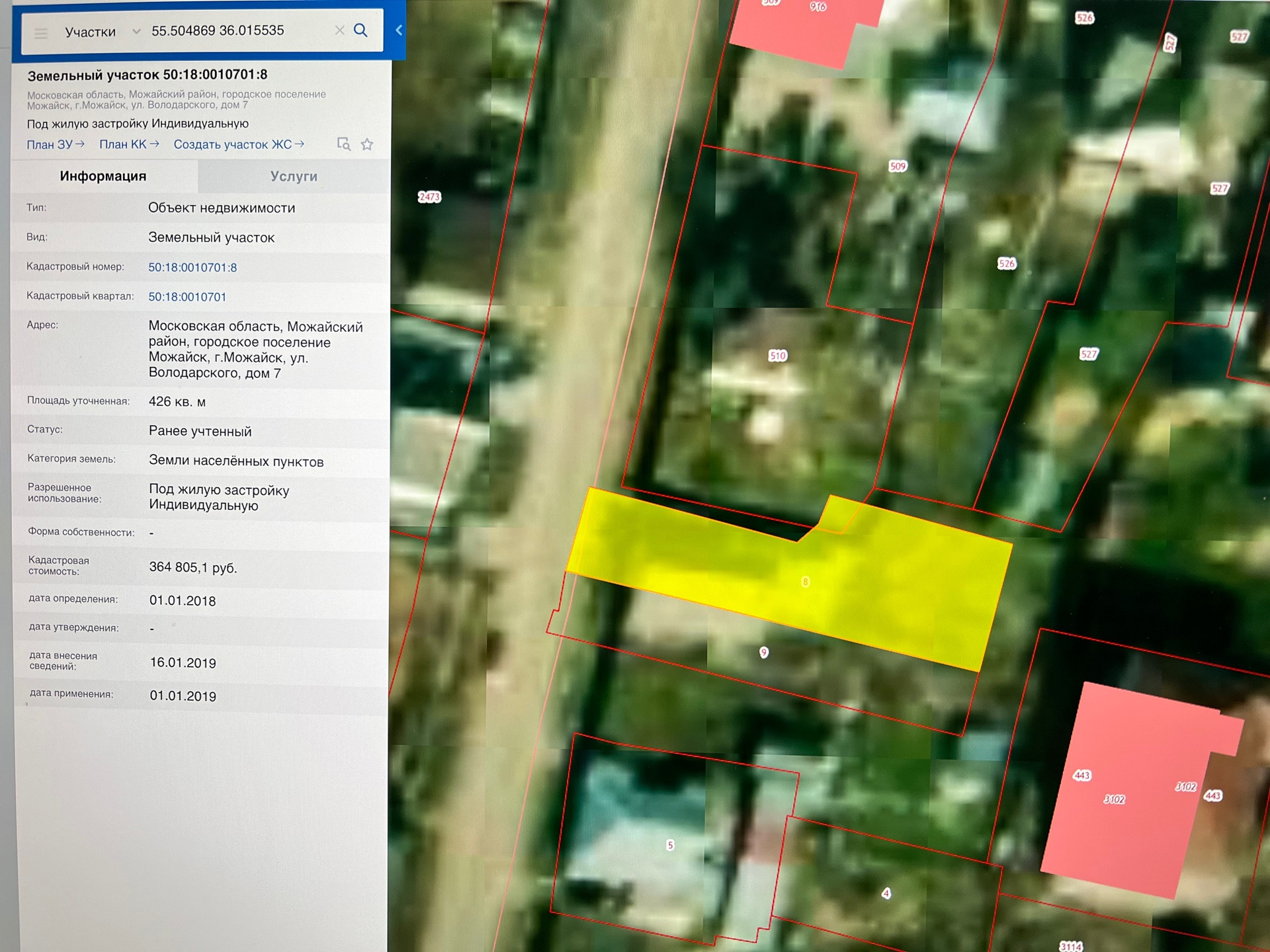Click parcel label 510 on map

(778, 356)
